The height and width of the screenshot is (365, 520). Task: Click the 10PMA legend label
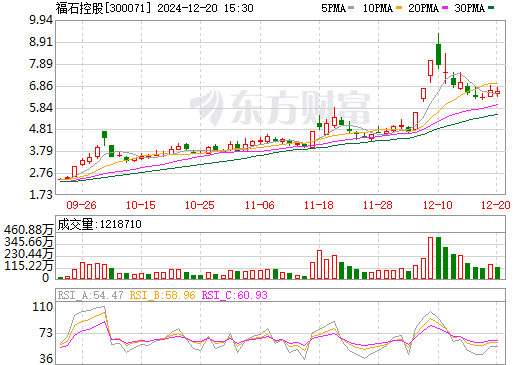click(x=378, y=8)
